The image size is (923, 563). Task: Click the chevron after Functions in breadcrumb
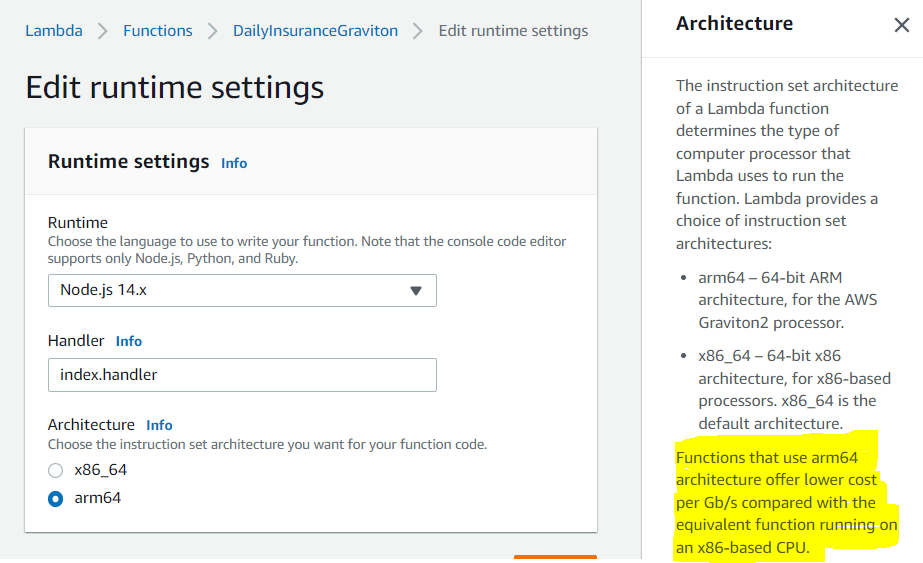pos(213,31)
